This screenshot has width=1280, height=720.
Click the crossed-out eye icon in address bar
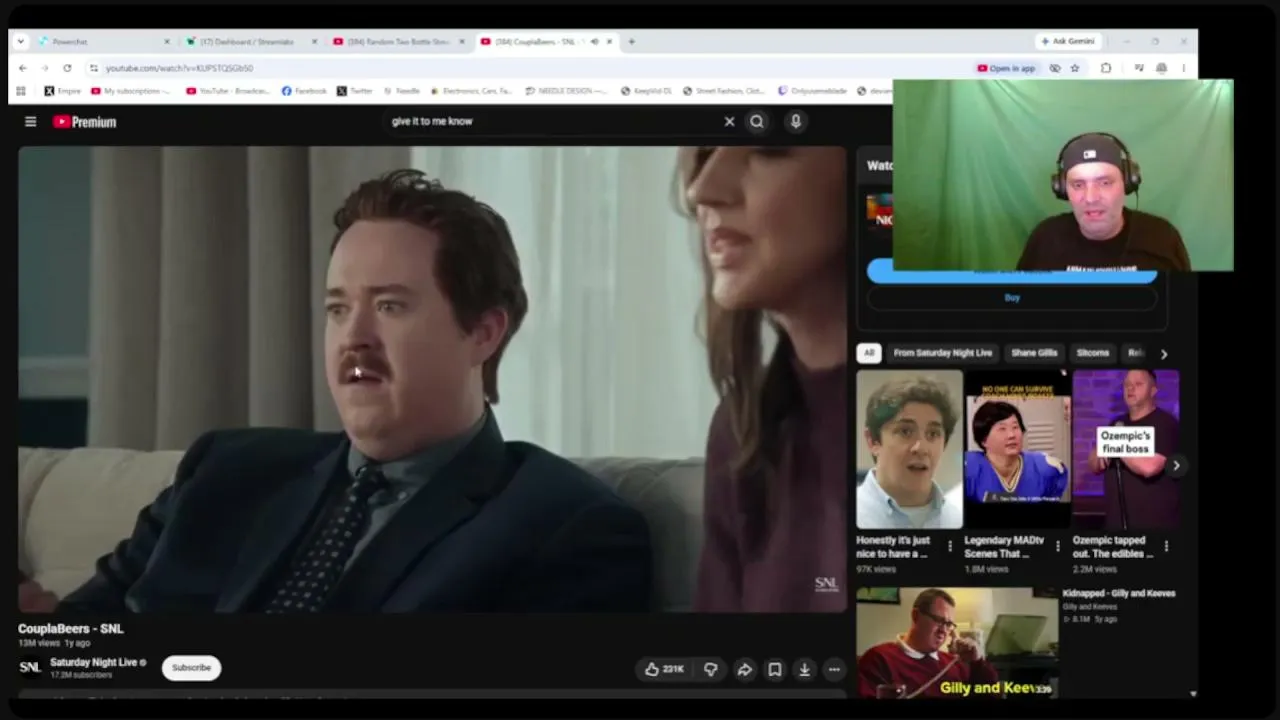tap(1055, 68)
